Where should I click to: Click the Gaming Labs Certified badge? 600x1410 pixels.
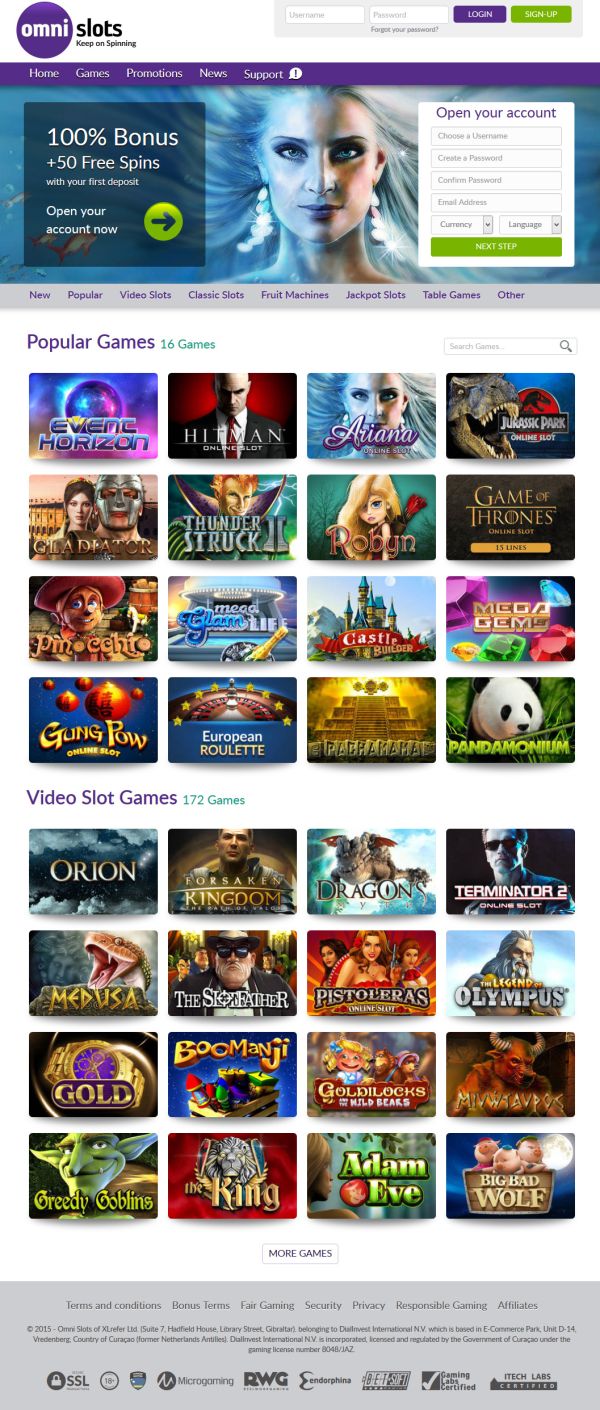coord(449,1381)
